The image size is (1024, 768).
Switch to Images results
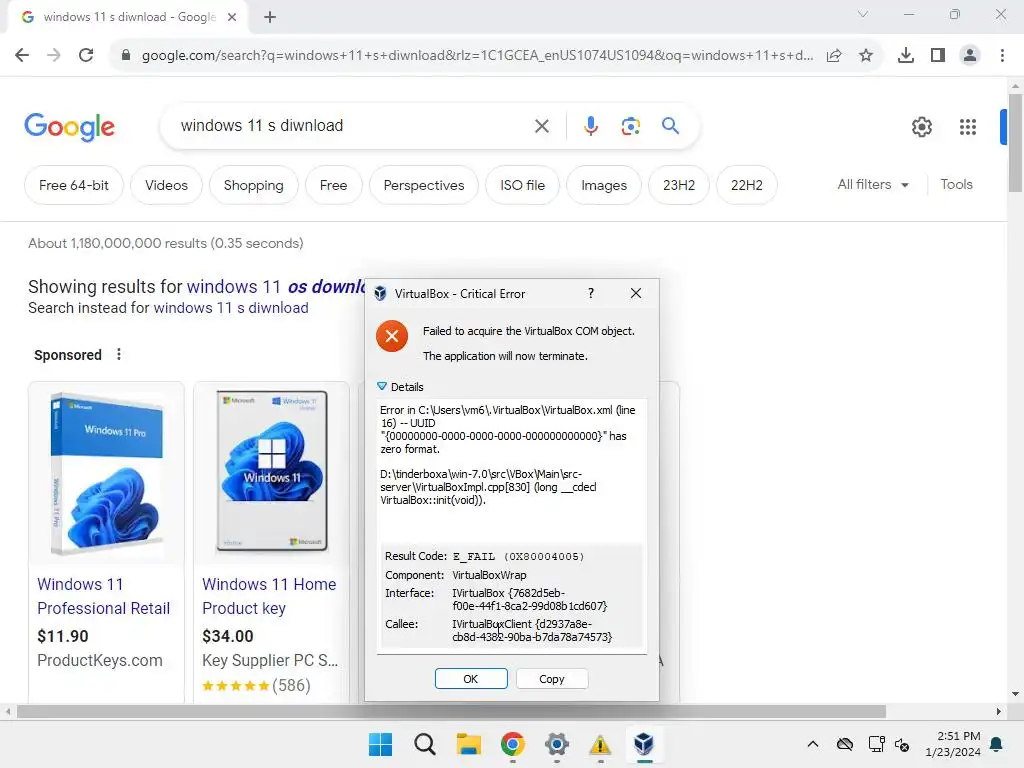(x=604, y=185)
